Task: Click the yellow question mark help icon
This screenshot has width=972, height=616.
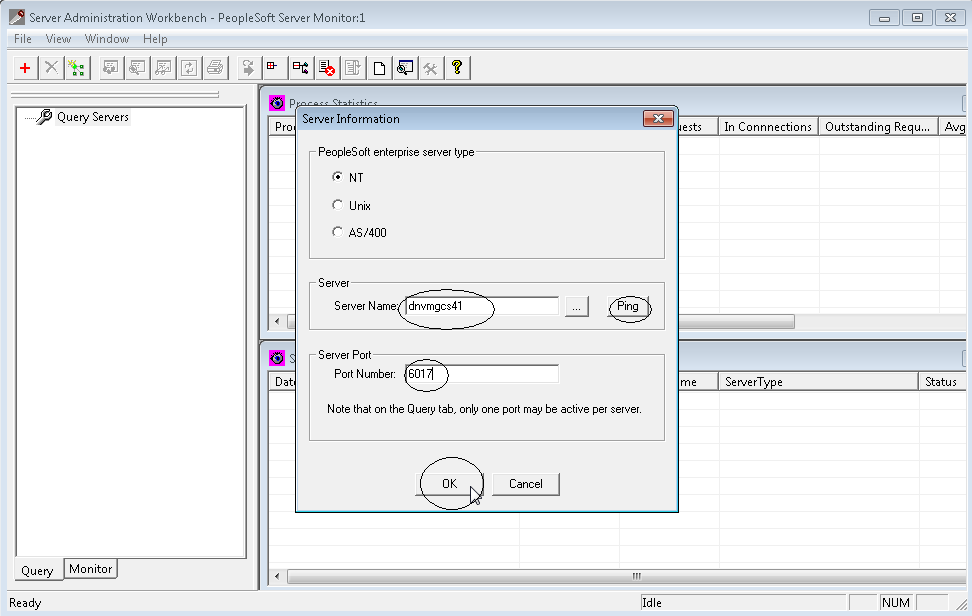Action: [457, 68]
